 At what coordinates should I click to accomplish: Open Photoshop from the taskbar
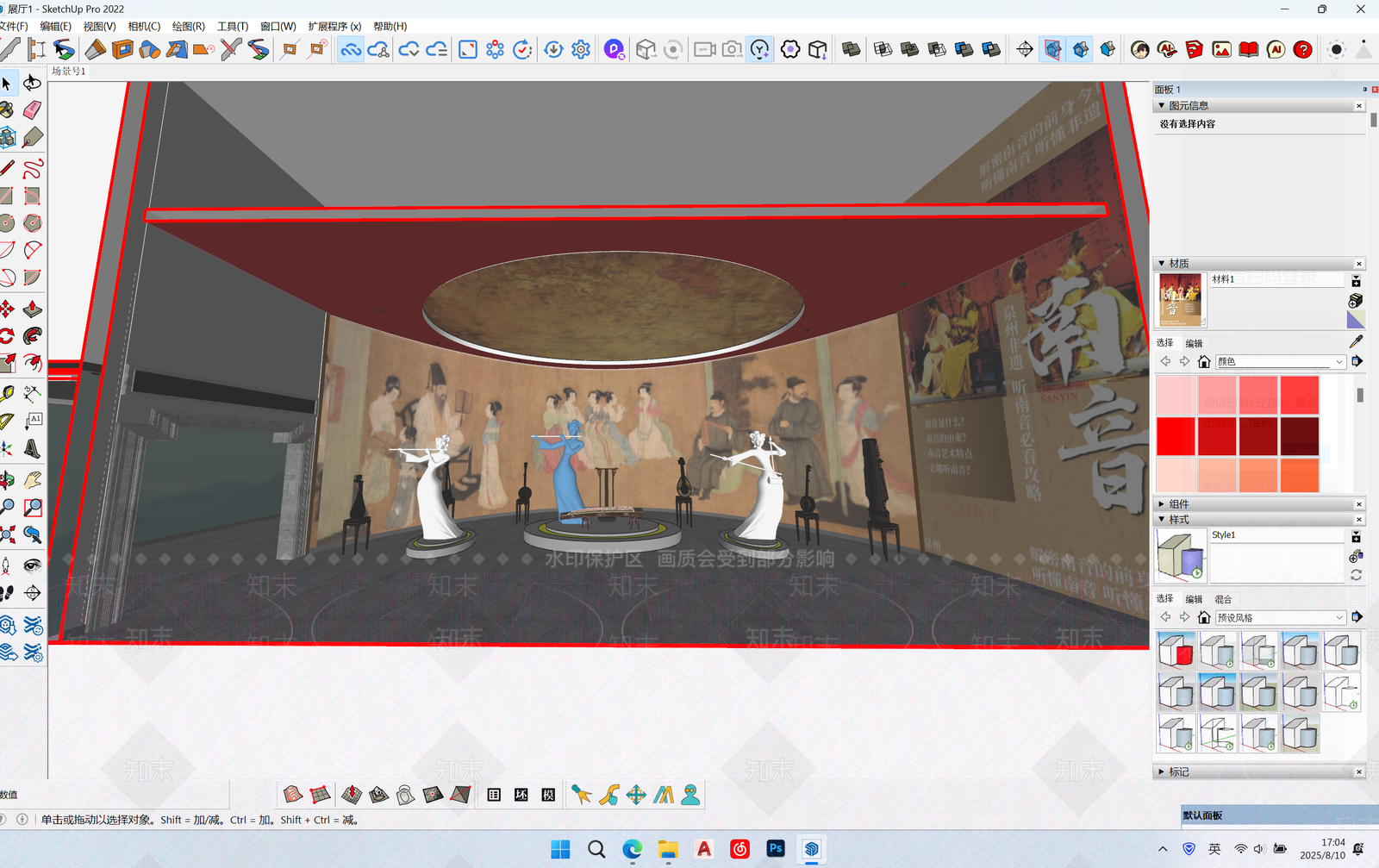tap(776, 849)
